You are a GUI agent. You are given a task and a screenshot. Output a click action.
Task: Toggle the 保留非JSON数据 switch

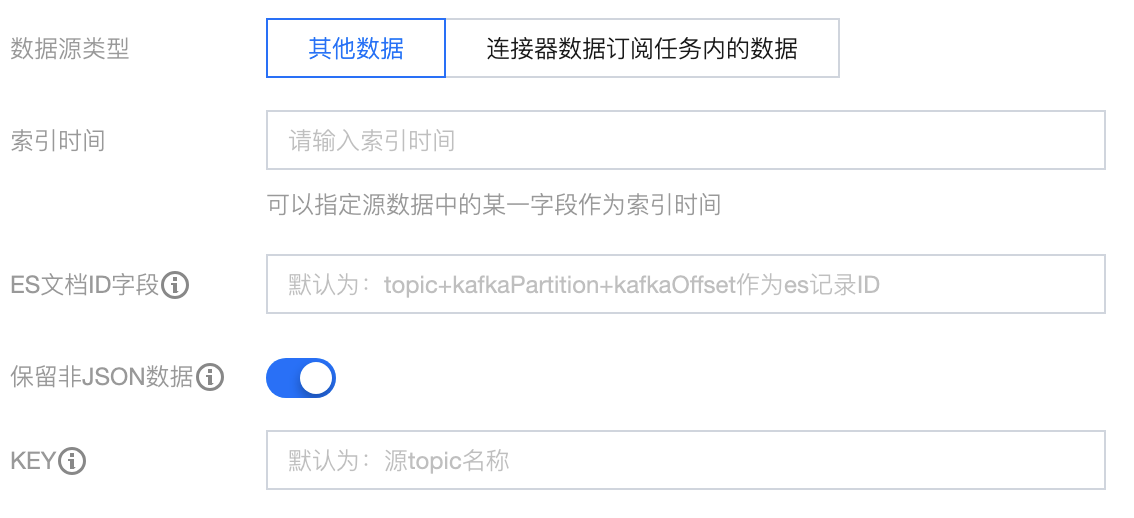300,378
